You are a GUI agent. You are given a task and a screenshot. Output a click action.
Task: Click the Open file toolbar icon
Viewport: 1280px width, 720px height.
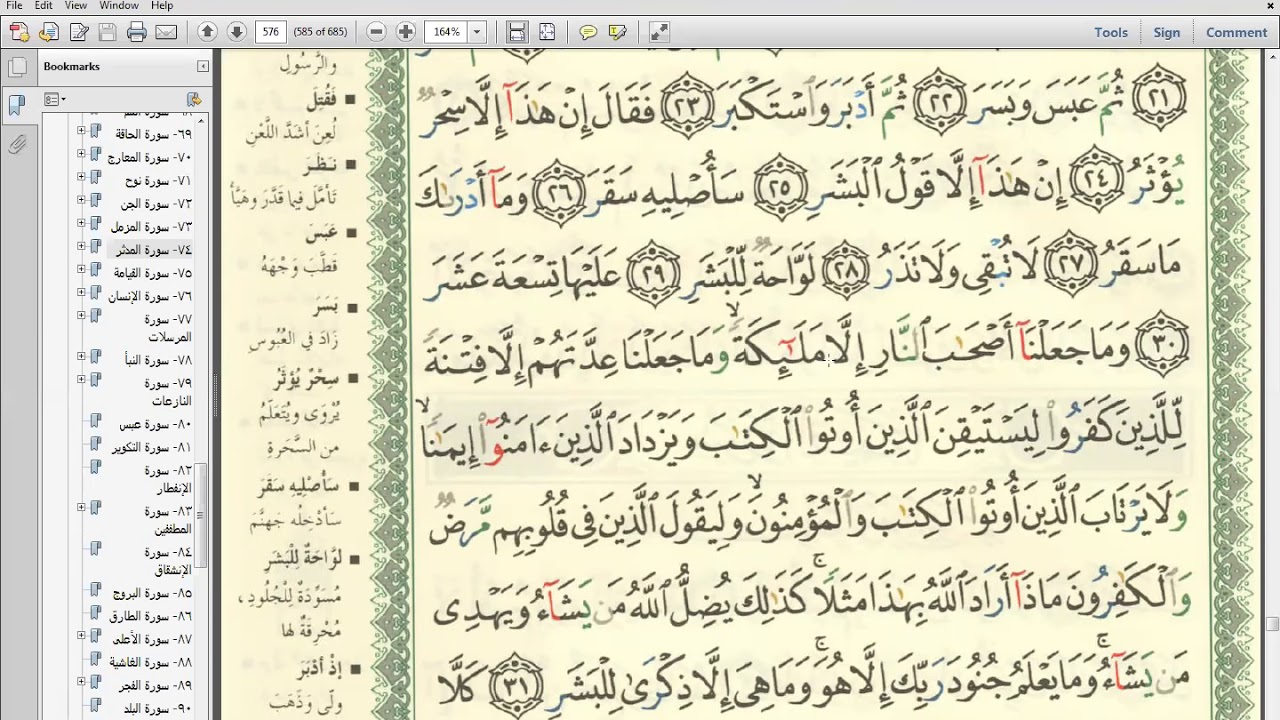click(x=48, y=32)
